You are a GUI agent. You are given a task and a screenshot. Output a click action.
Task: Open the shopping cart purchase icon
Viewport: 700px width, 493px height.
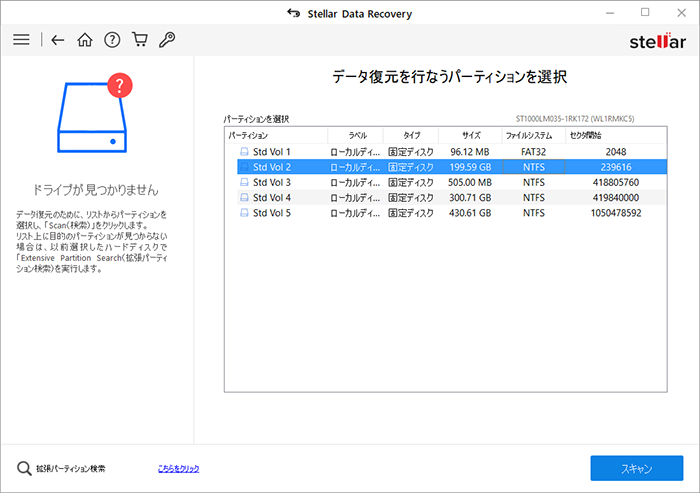click(x=140, y=40)
